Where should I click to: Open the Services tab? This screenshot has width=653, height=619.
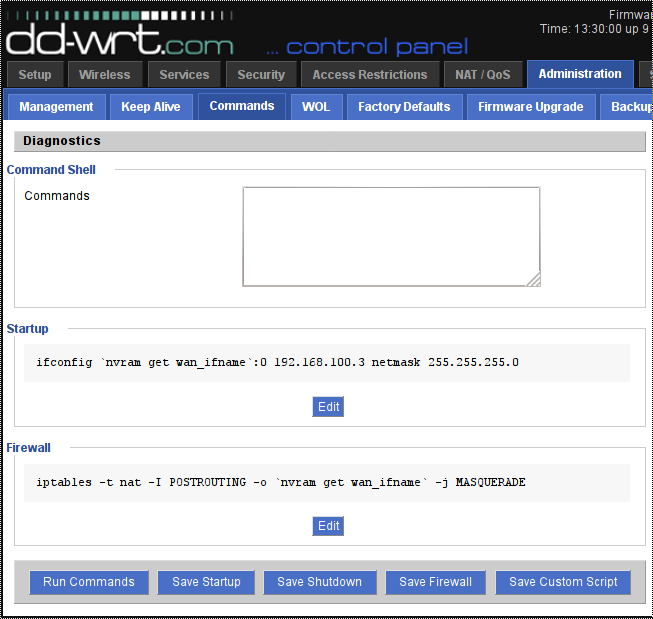[x=184, y=75]
